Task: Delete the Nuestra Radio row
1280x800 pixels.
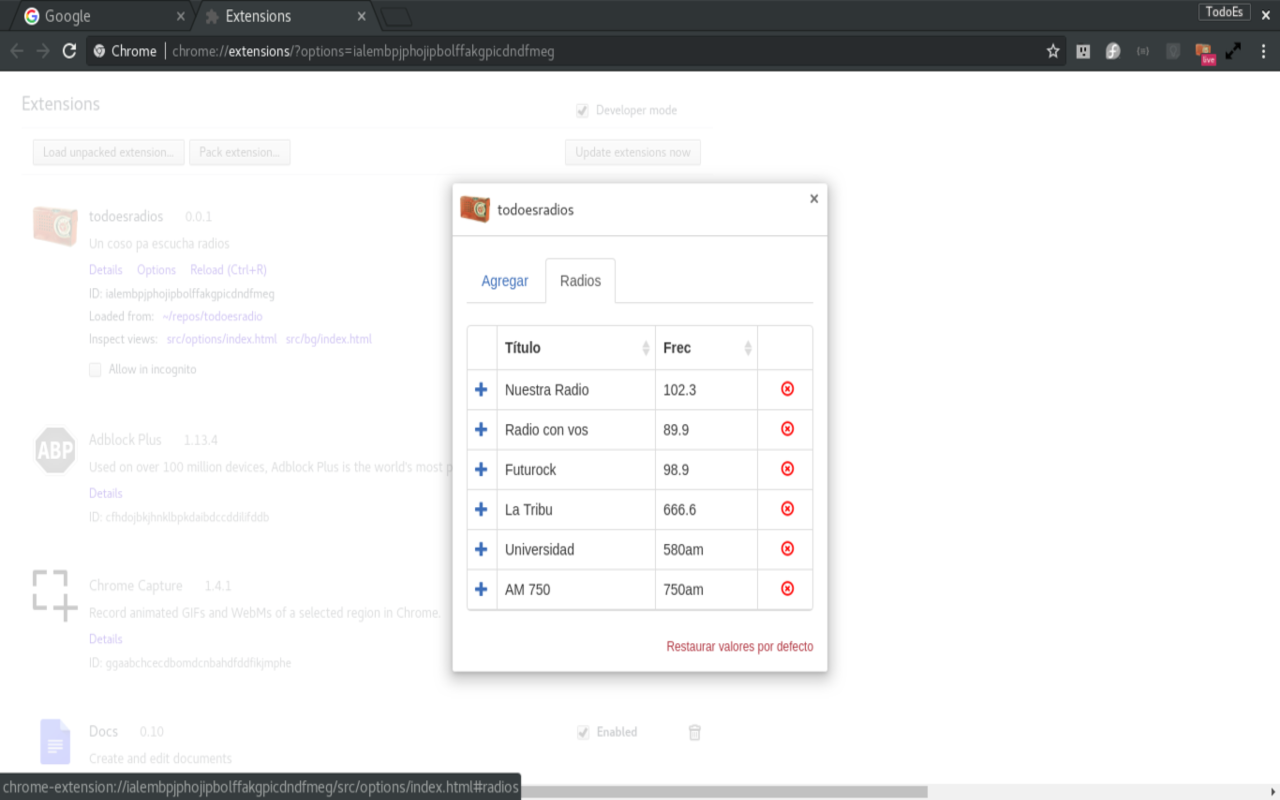Action: click(x=787, y=389)
